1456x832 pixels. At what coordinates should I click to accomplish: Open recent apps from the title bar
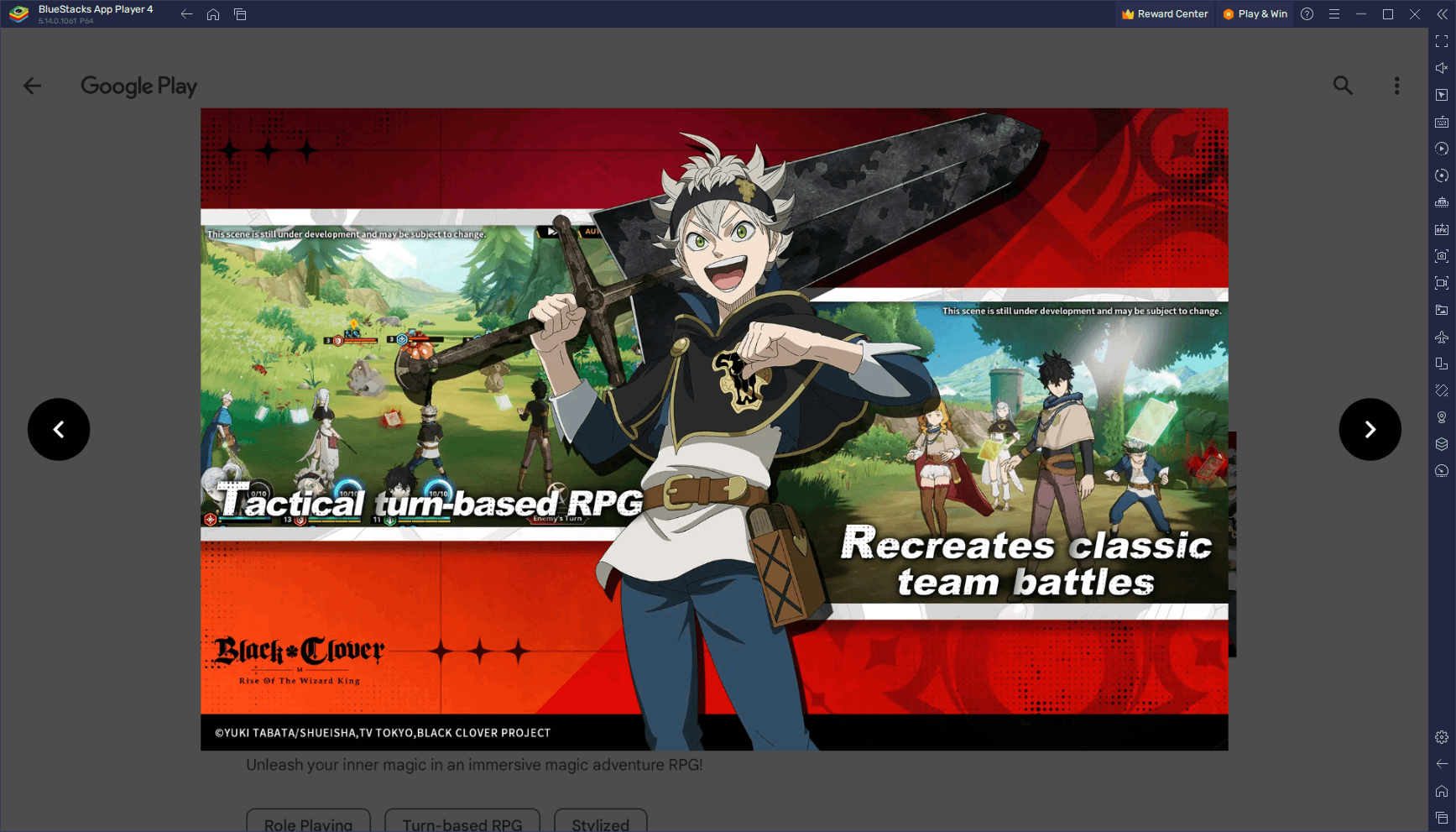(240, 14)
